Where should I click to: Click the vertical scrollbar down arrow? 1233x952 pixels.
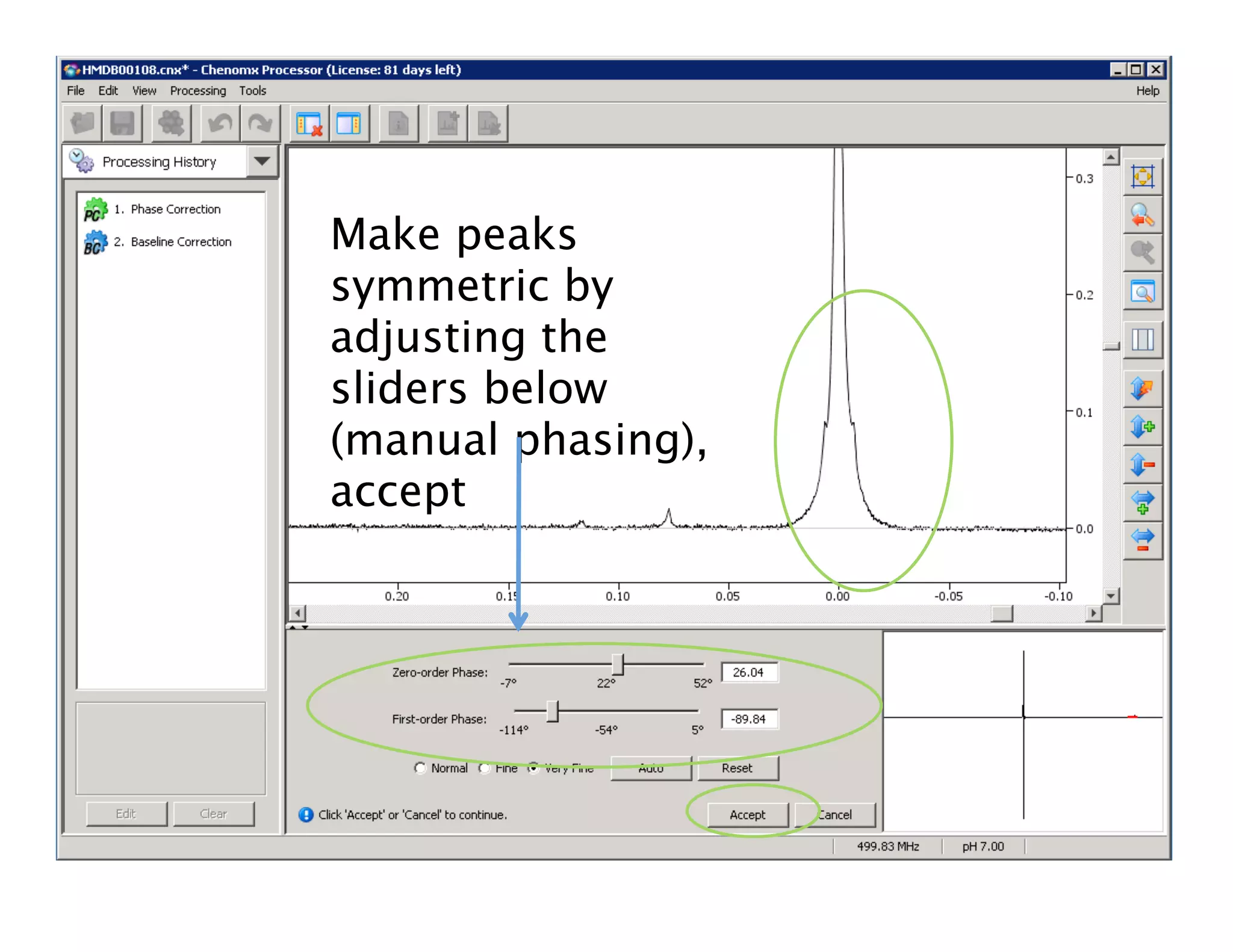click(1111, 596)
